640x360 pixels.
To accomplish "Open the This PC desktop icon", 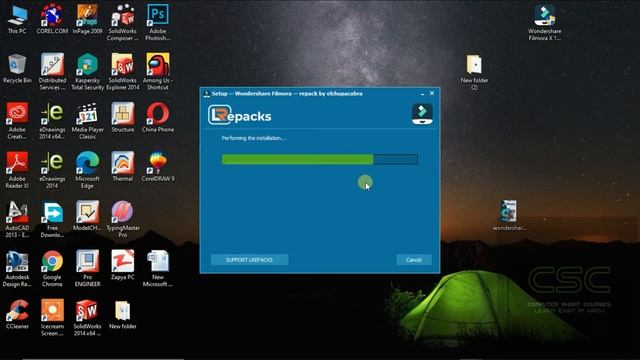I will [17, 18].
